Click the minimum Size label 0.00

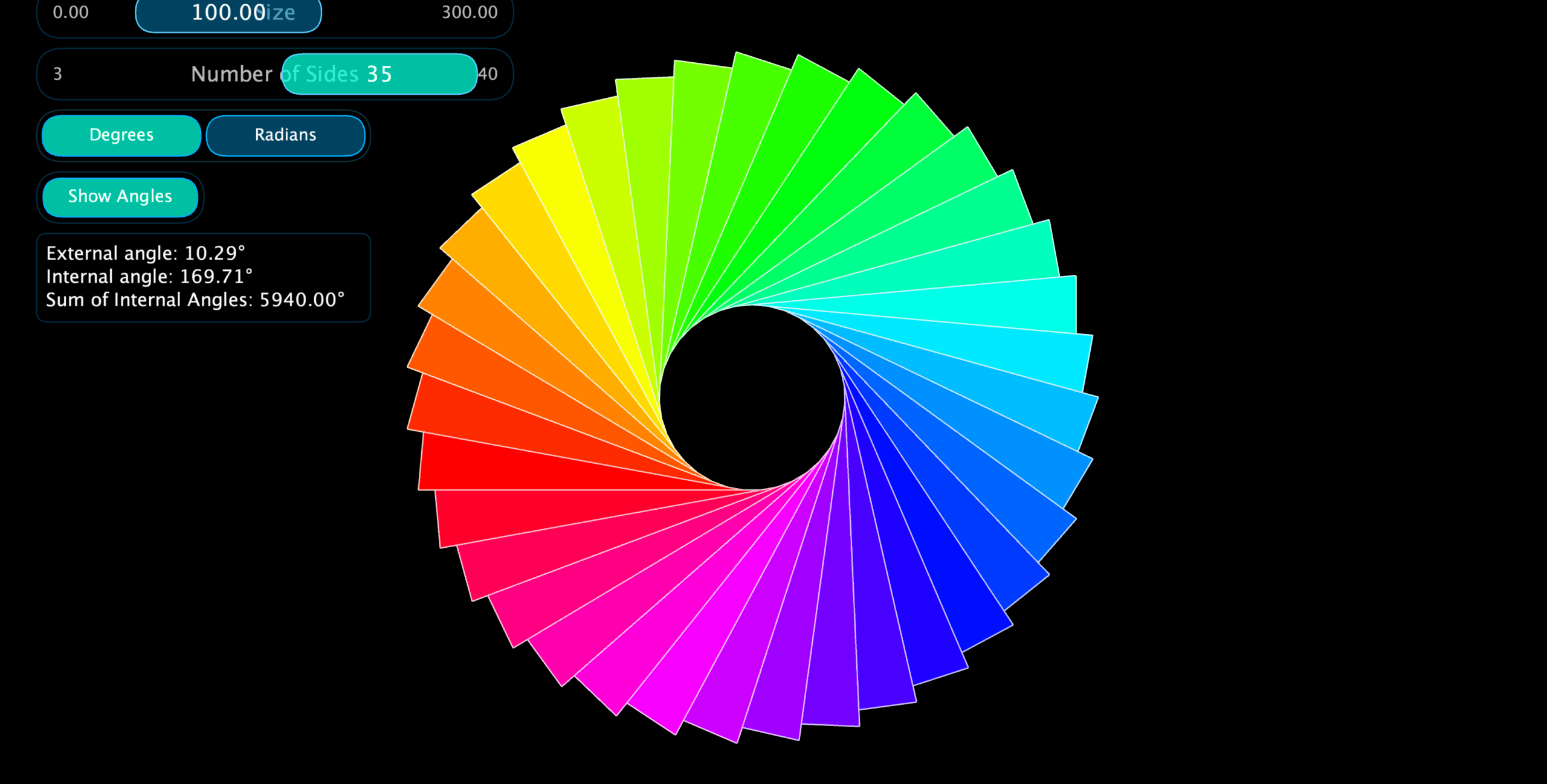71,12
